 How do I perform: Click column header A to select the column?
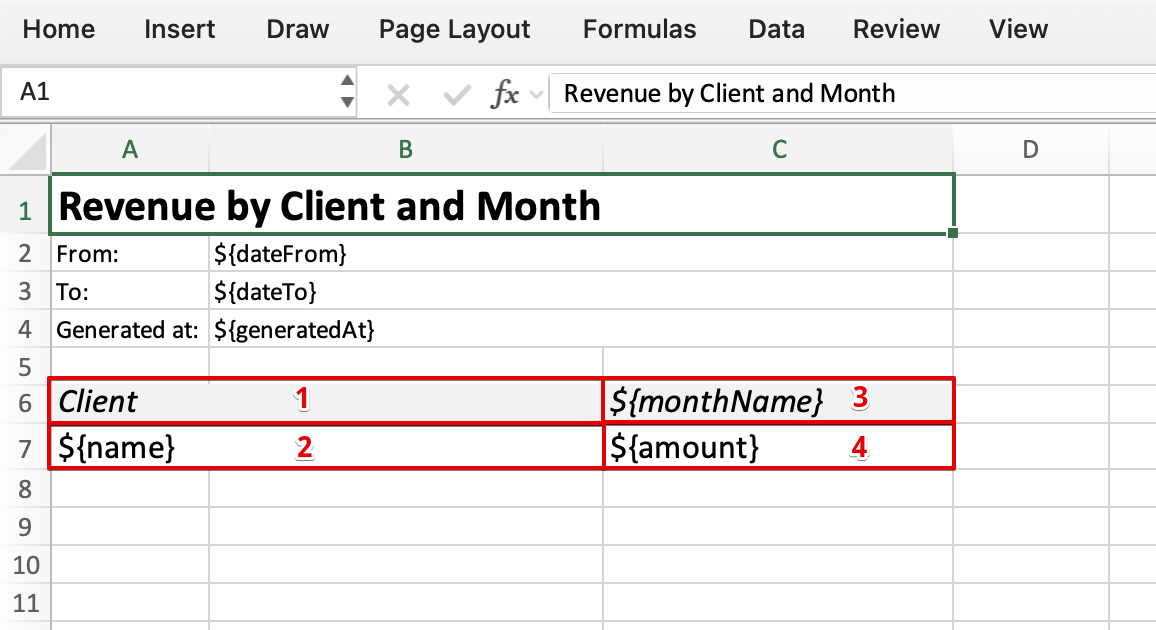click(130, 148)
